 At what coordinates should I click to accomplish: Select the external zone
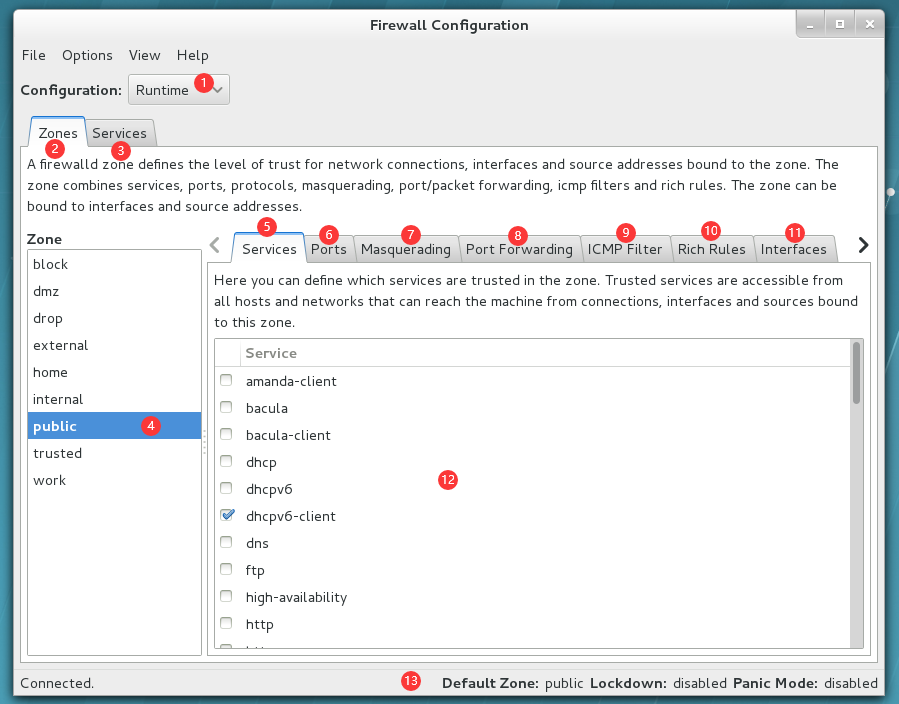point(114,345)
